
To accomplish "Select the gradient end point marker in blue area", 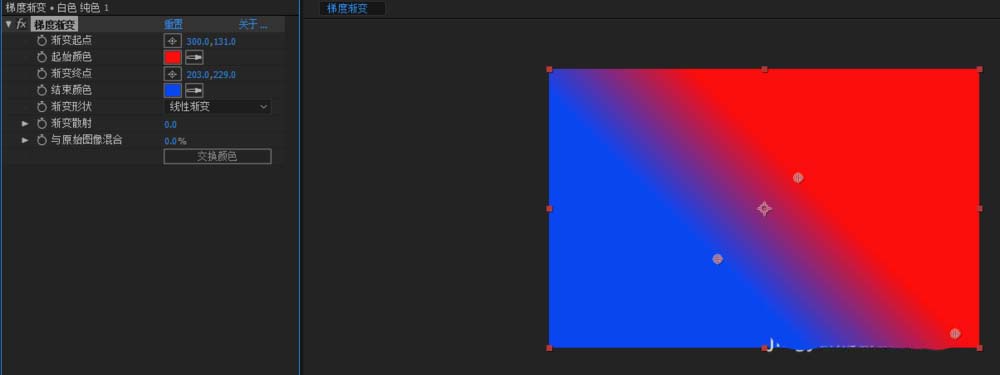I will click(x=717, y=259).
